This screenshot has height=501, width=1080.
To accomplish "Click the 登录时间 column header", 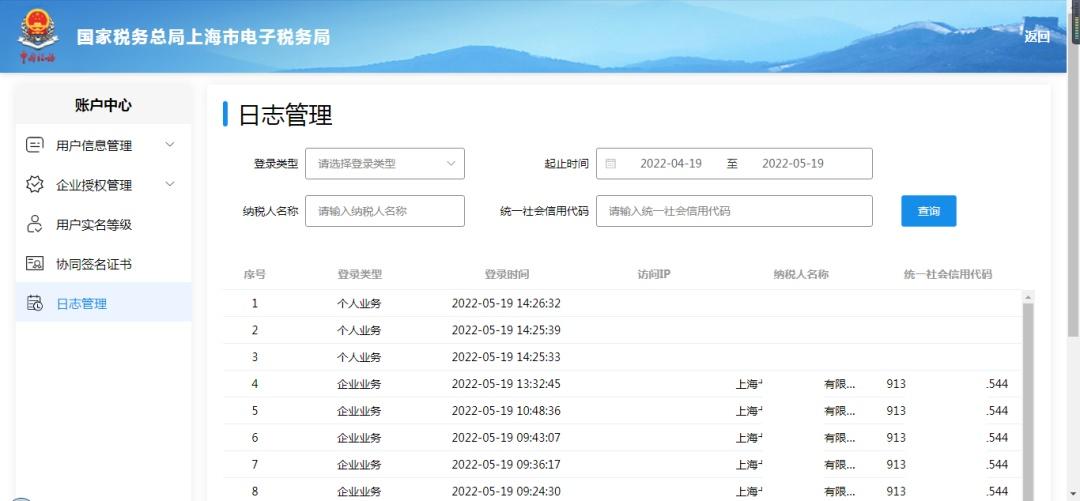I will point(506,274).
